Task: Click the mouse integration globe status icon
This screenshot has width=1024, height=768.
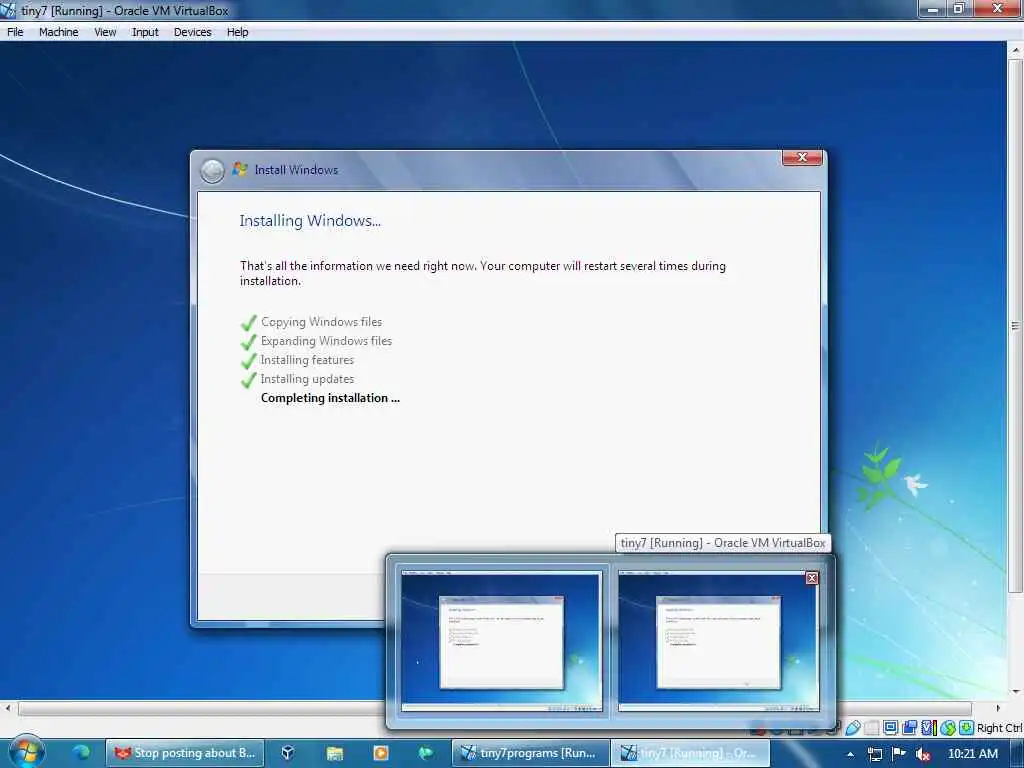Action: click(948, 728)
